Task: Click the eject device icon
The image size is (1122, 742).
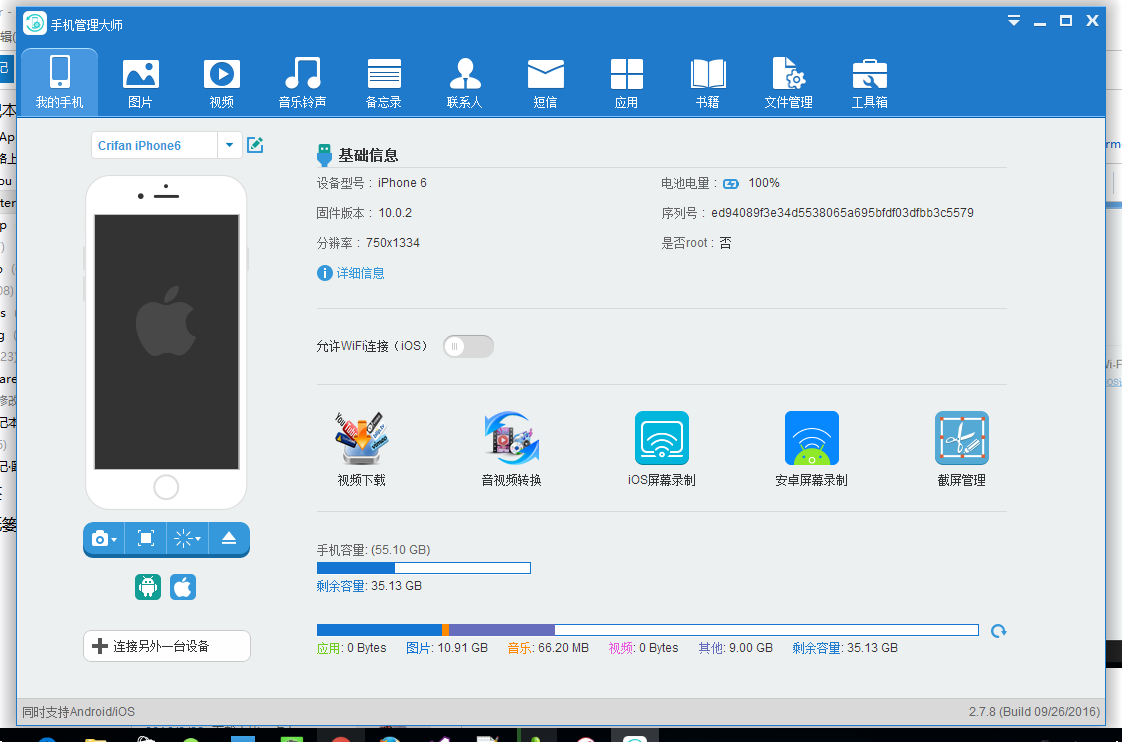Action: 229,539
